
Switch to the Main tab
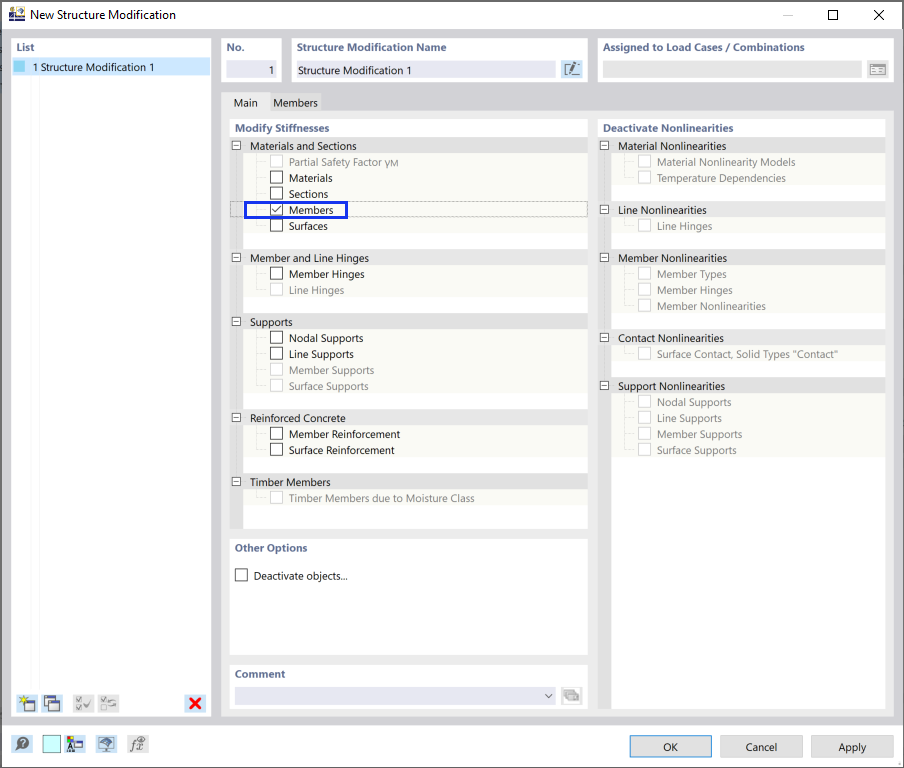coord(246,103)
